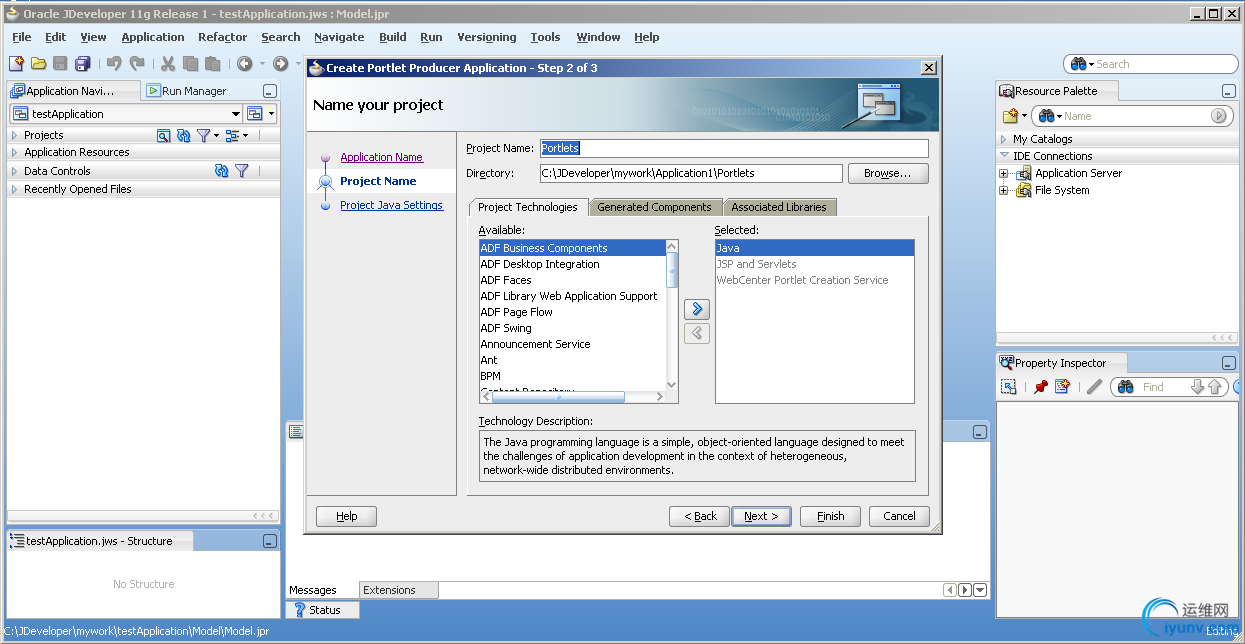The height and width of the screenshot is (644, 1245).
Task: Expand the Recently Opened Files section
Action: [14, 189]
